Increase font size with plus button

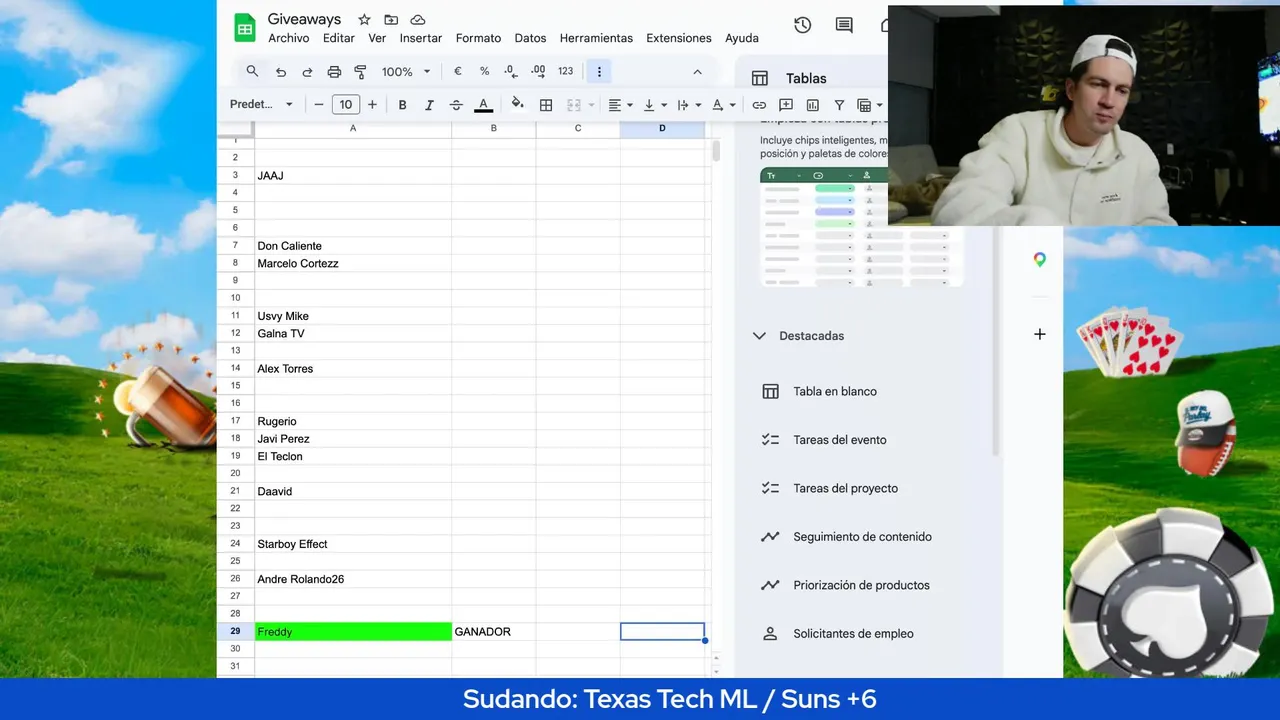(372, 104)
